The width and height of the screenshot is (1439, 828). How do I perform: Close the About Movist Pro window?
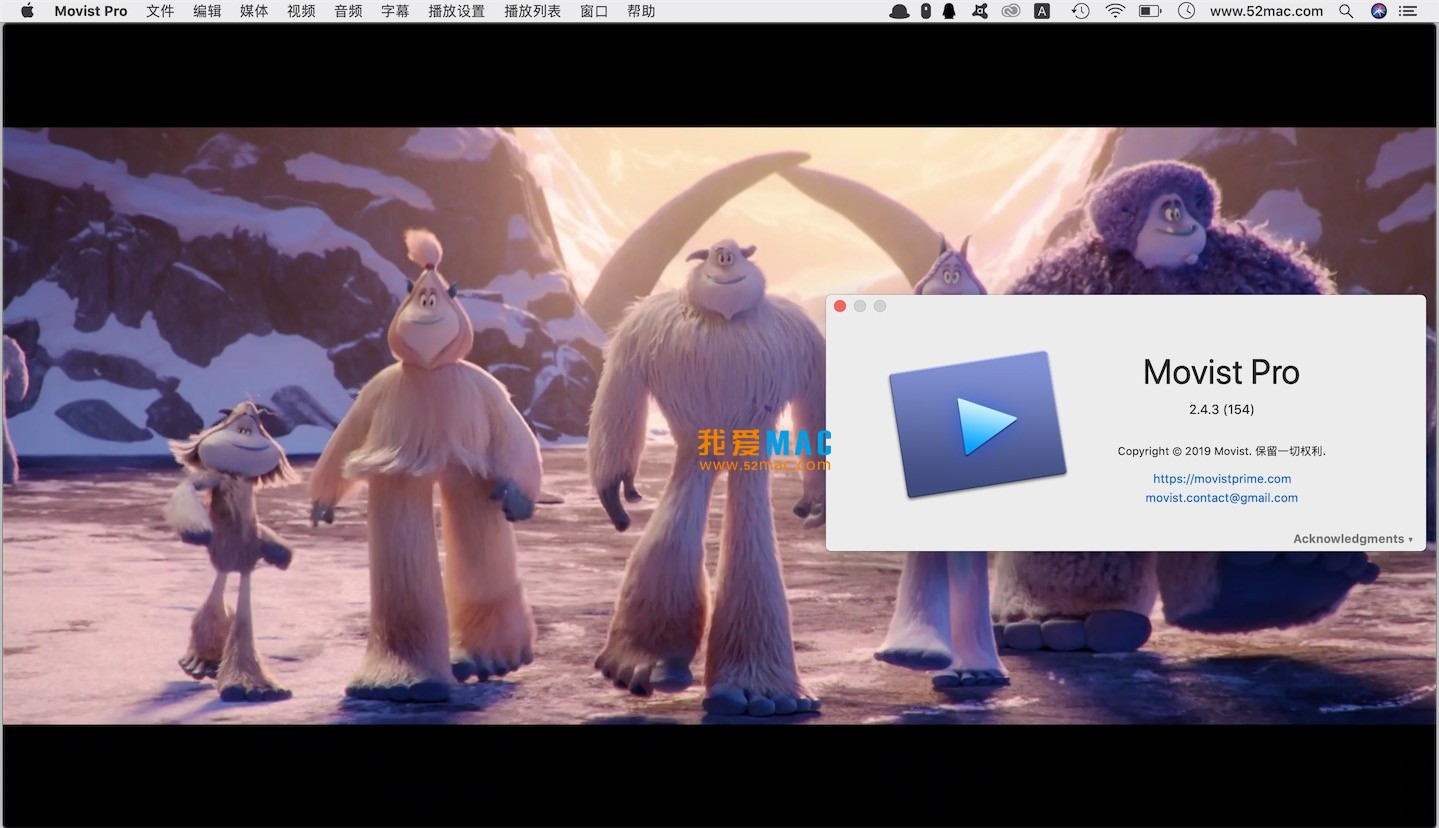tap(840, 306)
